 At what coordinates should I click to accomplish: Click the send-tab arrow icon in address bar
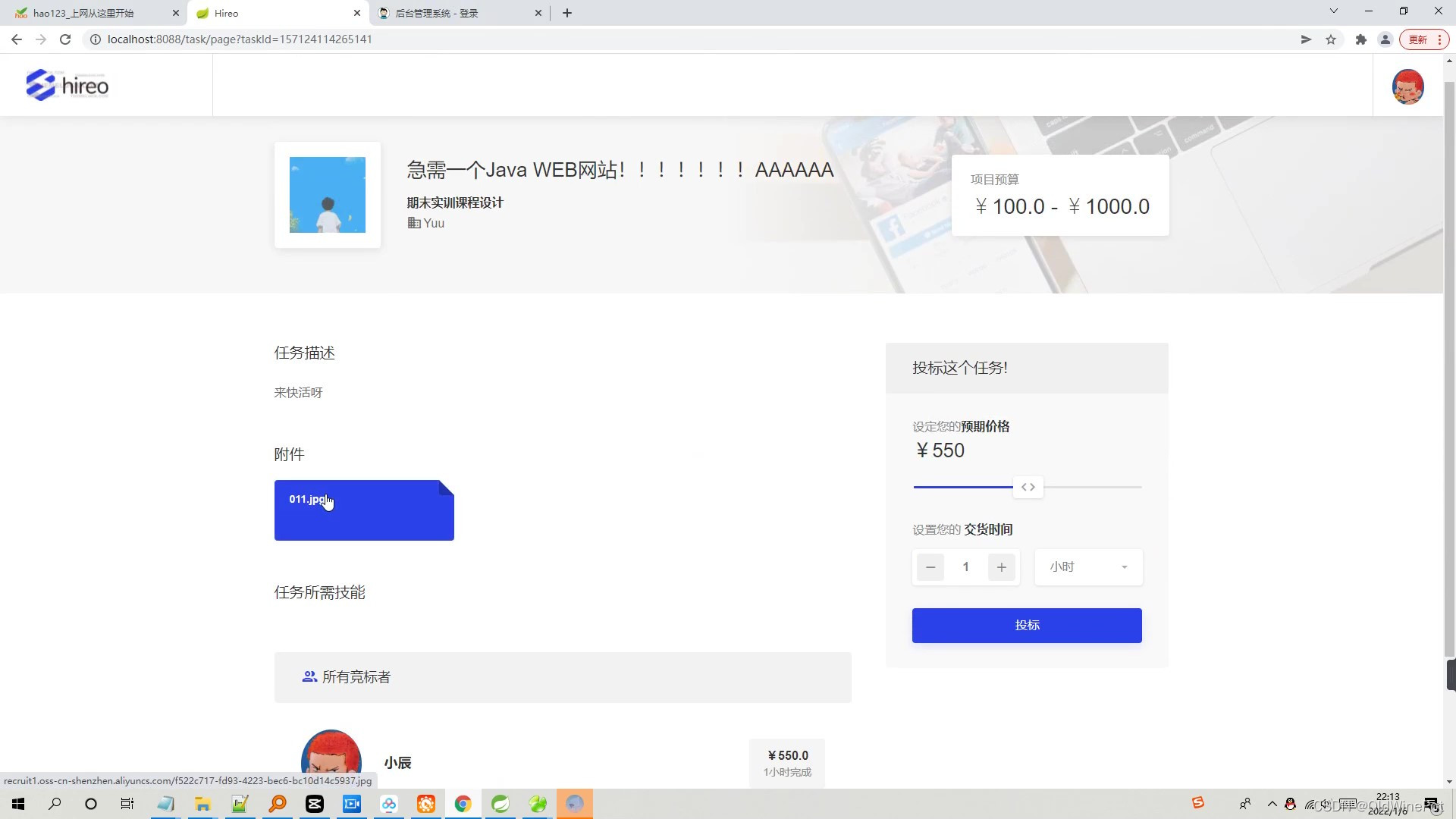[1306, 39]
